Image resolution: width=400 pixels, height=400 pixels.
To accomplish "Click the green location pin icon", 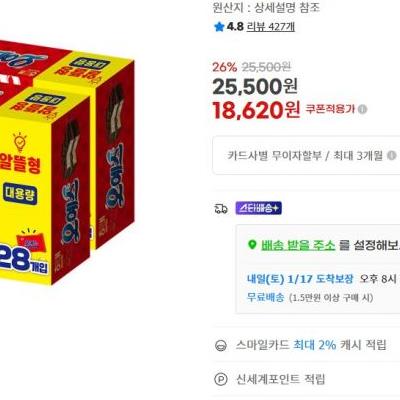I will click(x=252, y=245).
